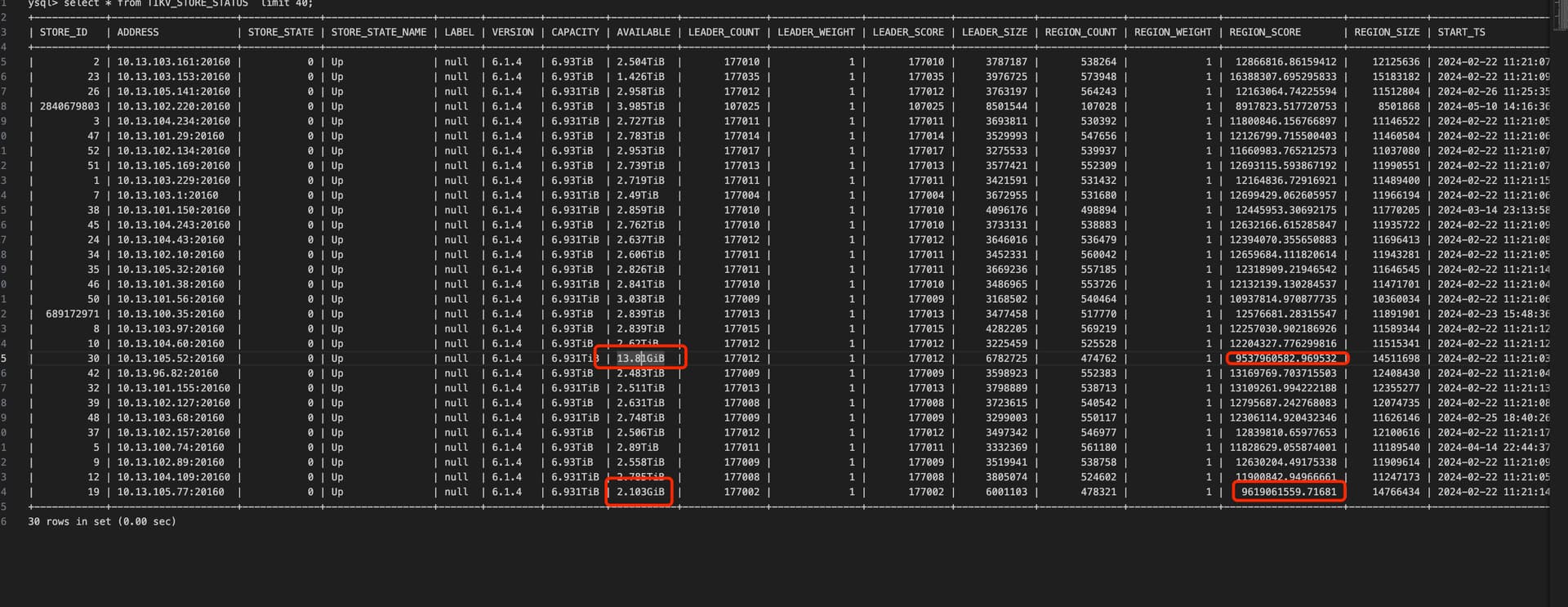
Task: Click the CAPACITY column header
Action: click(x=575, y=33)
